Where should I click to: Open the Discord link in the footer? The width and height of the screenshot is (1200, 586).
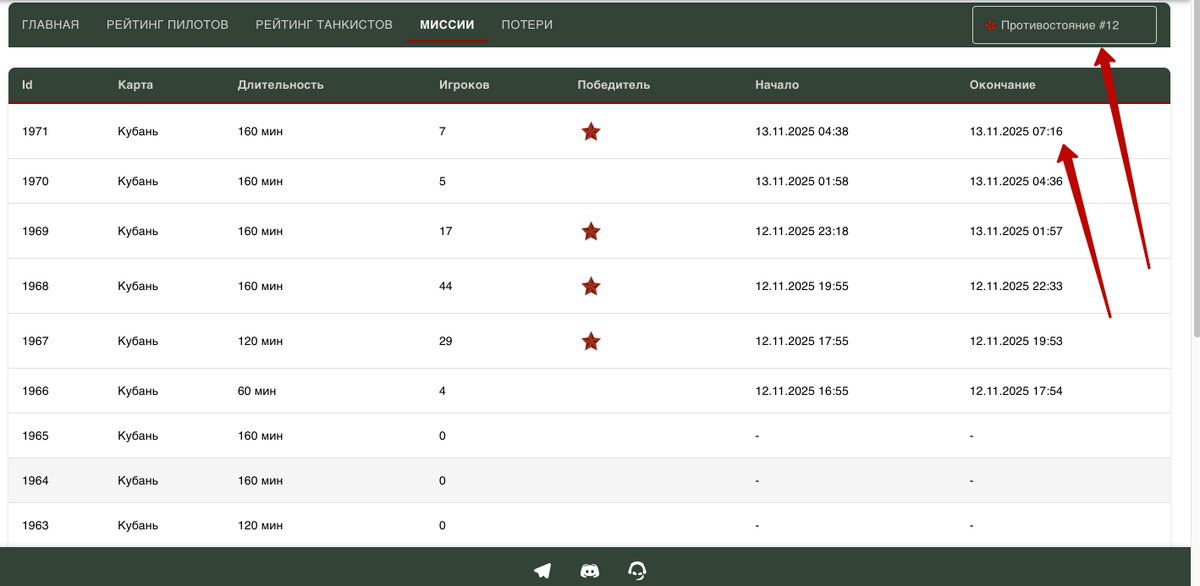point(590,571)
